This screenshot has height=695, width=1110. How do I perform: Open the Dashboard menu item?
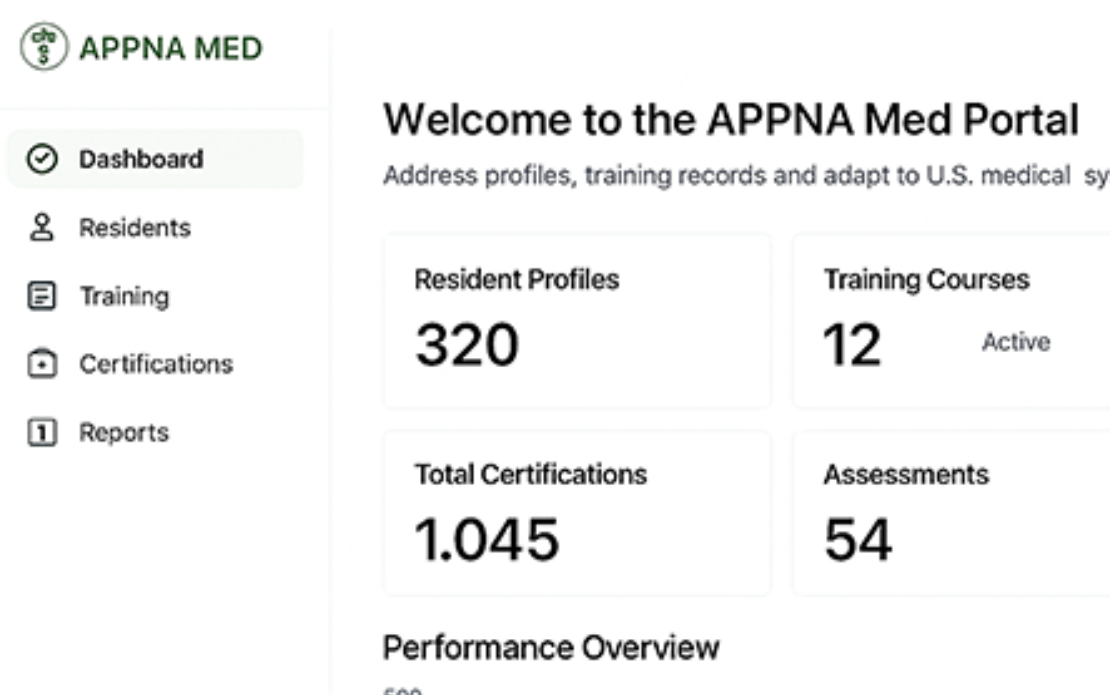coord(155,159)
